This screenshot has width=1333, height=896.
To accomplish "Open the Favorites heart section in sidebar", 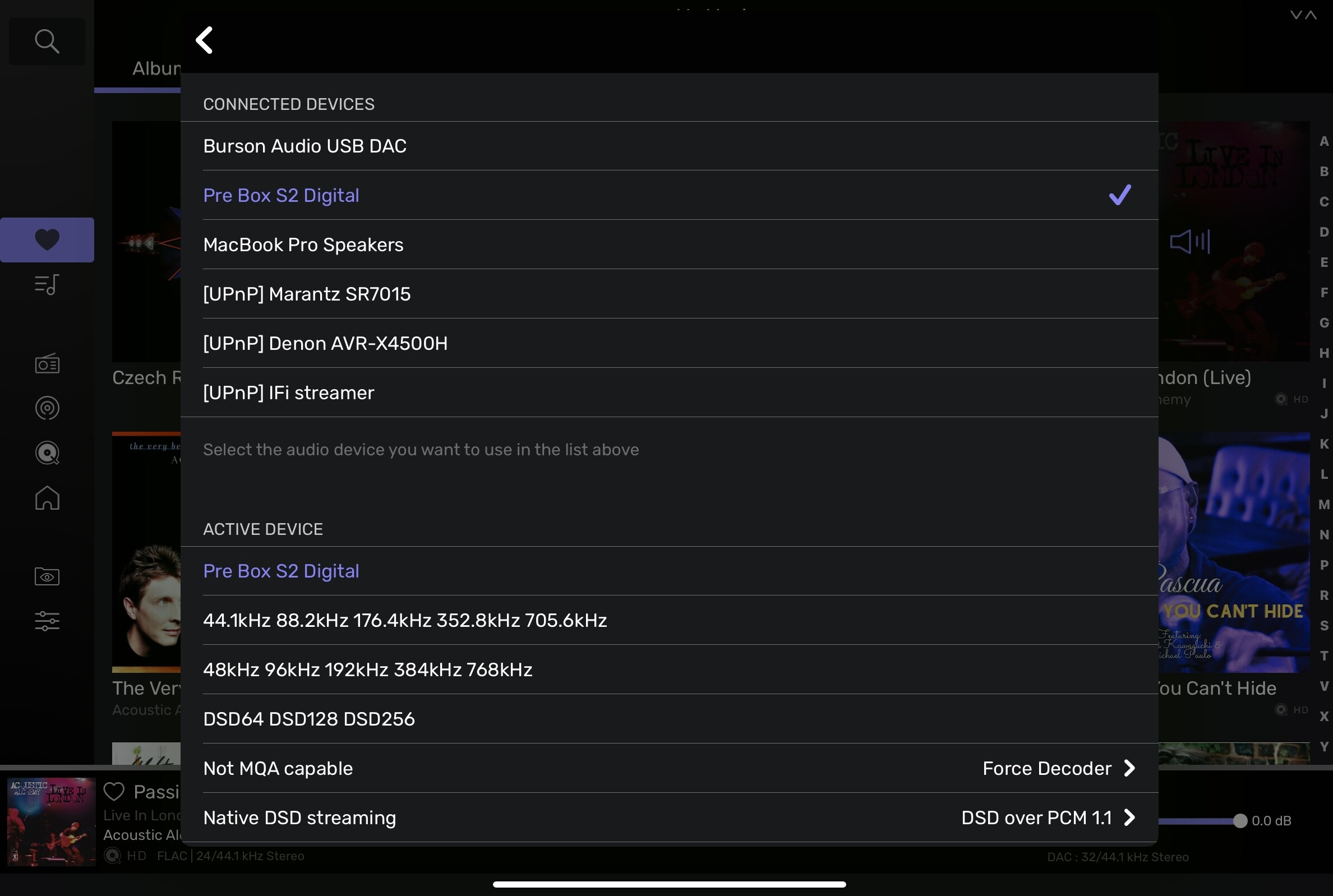I will pyautogui.click(x=47, y=239).
